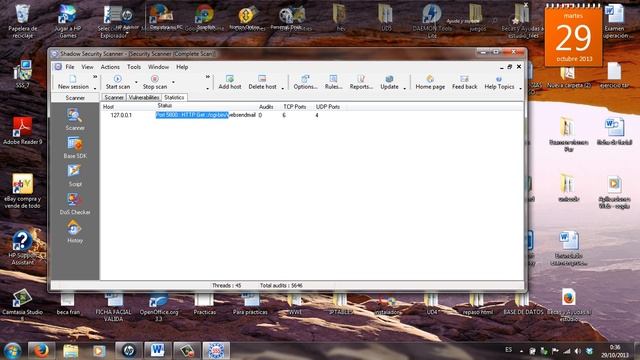Click the ES language indicator in tray
The height and width of the screenshot is (360, 640).
point(508,350)
